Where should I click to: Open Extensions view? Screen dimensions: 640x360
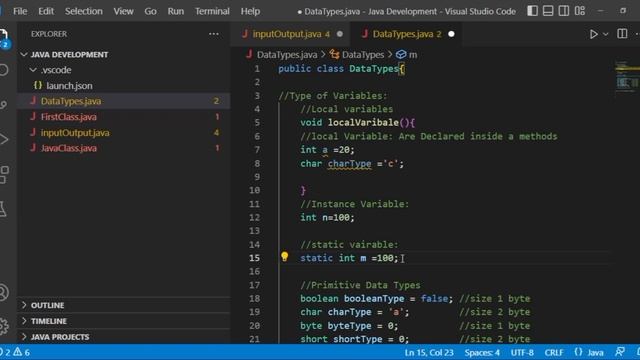point(4,175)
